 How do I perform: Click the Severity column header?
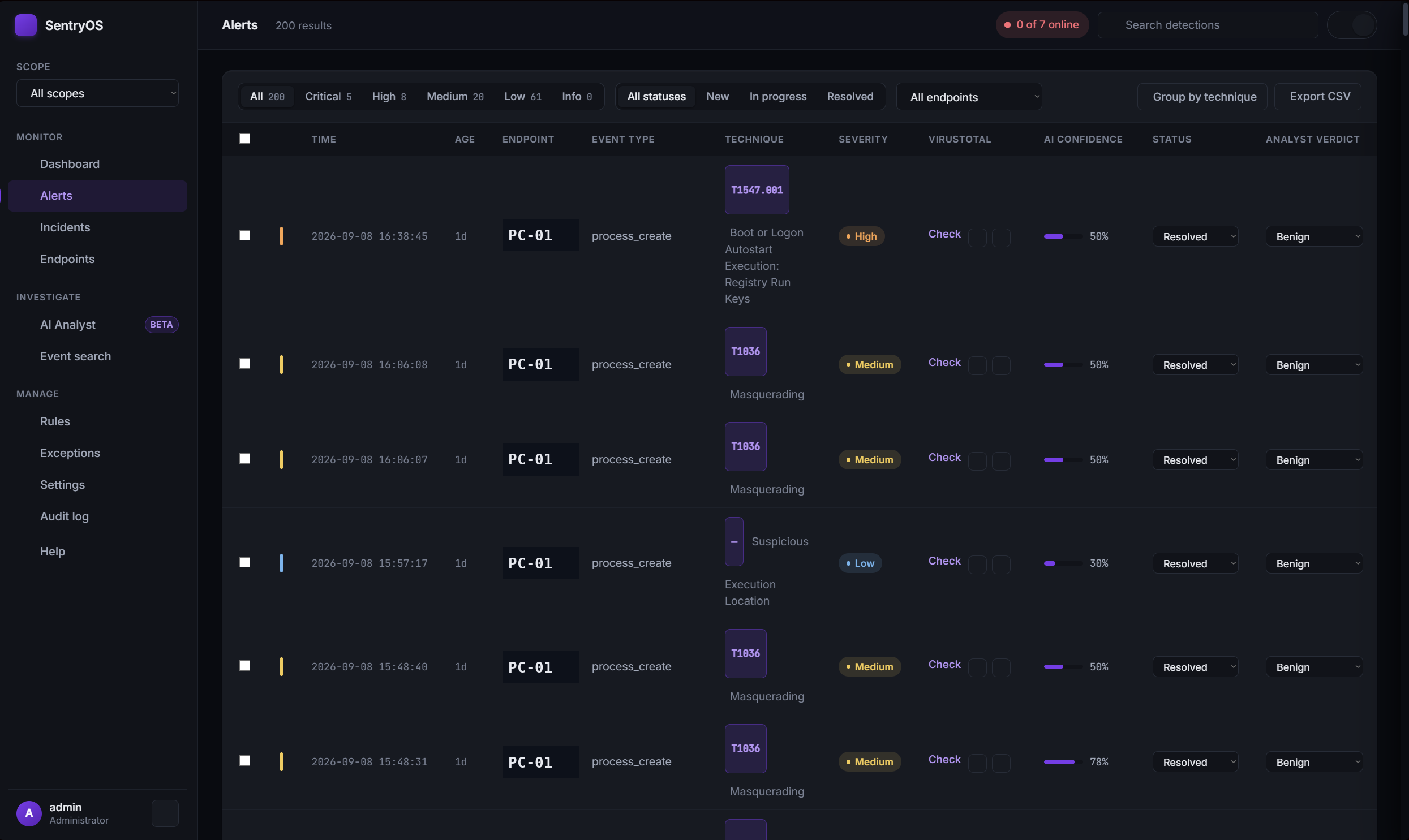863,139
